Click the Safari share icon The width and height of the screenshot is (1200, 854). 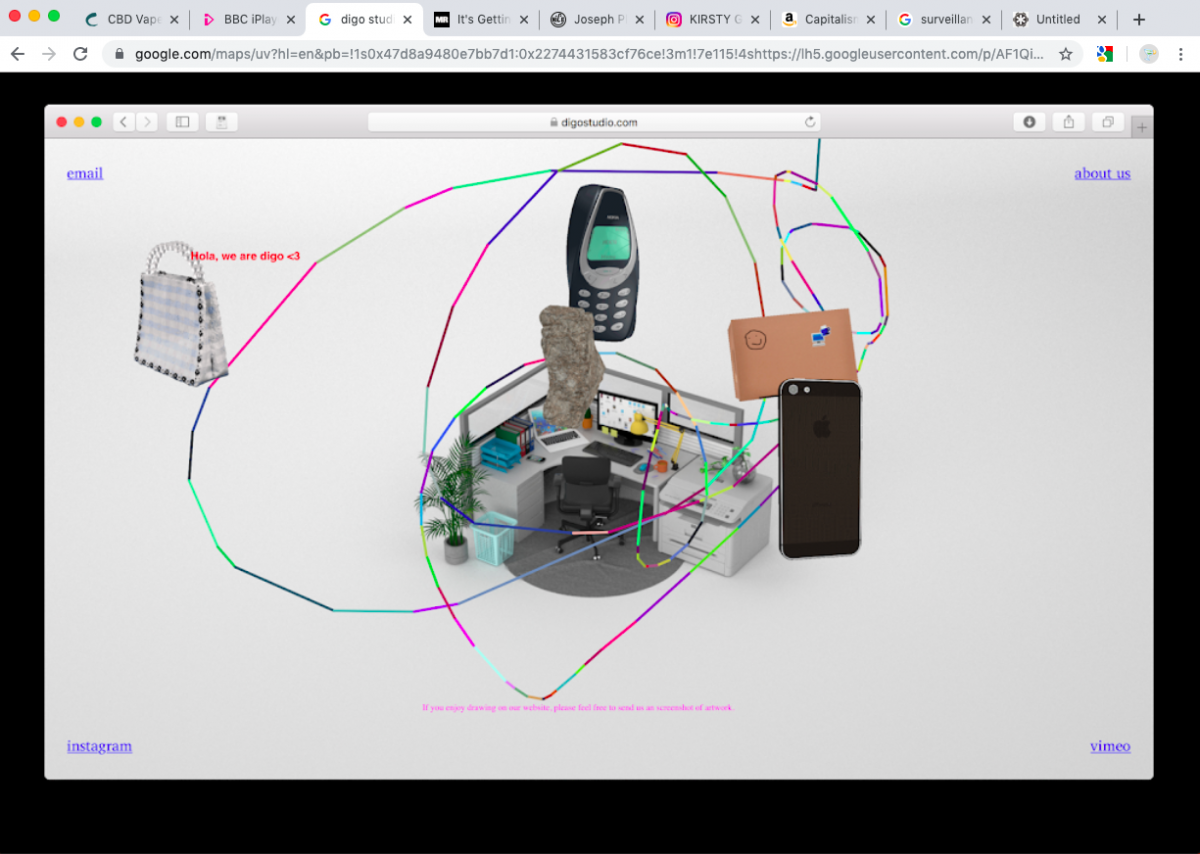pyautogui.click(x=1068, y=121)
